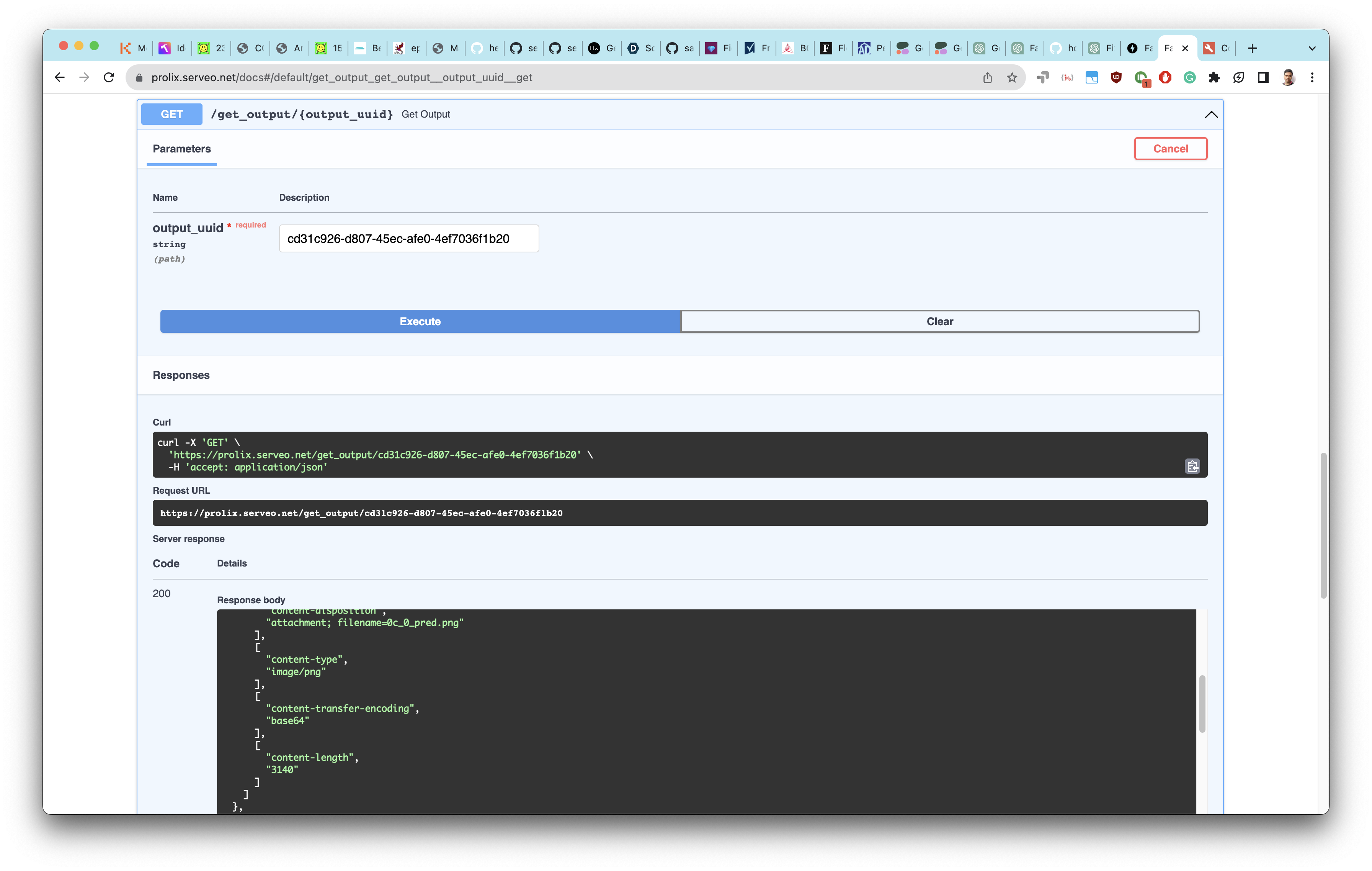Copy the curl command to clipboard
Viewport: 1372px width, 871px height.
[x=1192, y=466]
